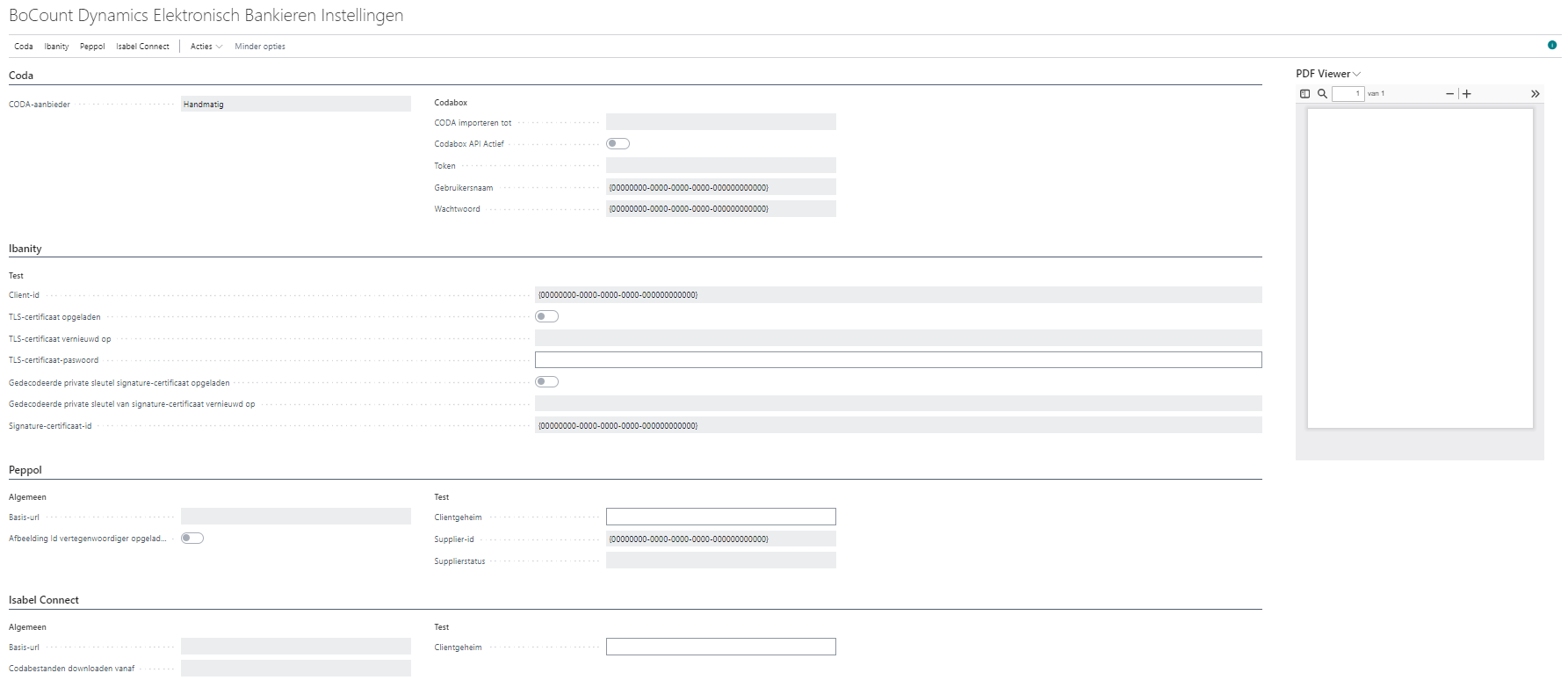The width and height of the screenshot is (1568, 680).
Task: Select the Peppol menu item
Action: pyautogui.click(x=92, y=47)
